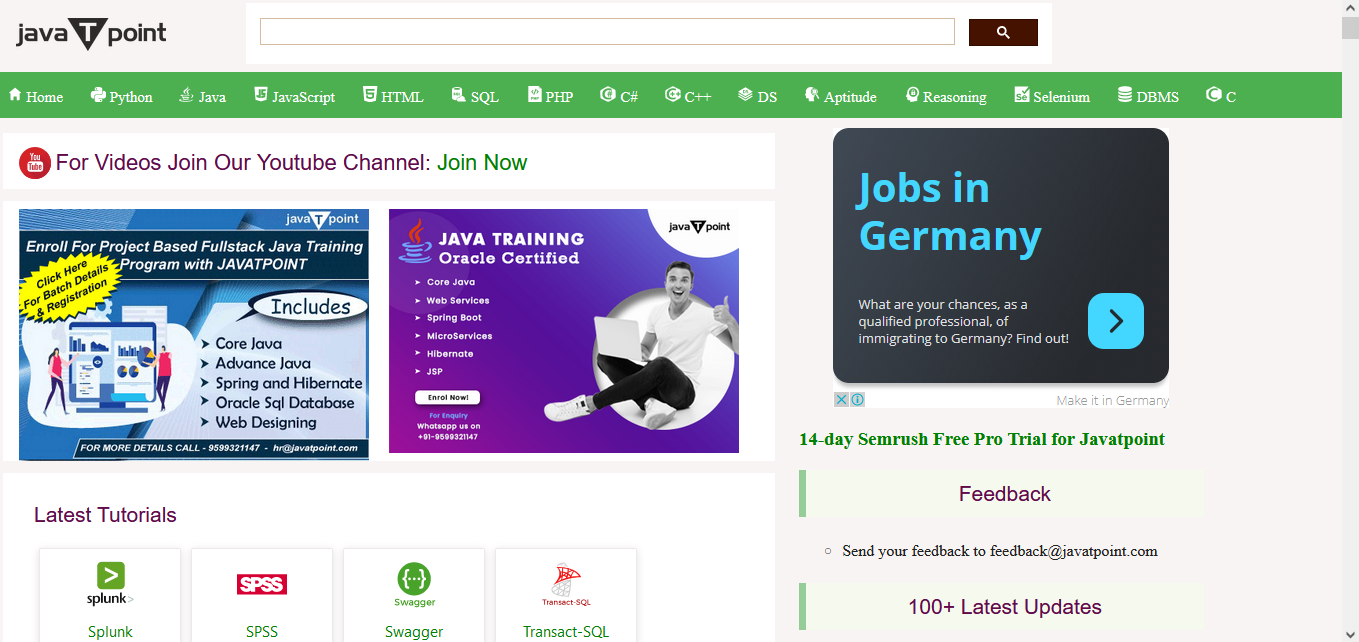1359x642 pixels.
Task: Open the Home menu item
Action: pyautogui.click(x=44, y=97)
